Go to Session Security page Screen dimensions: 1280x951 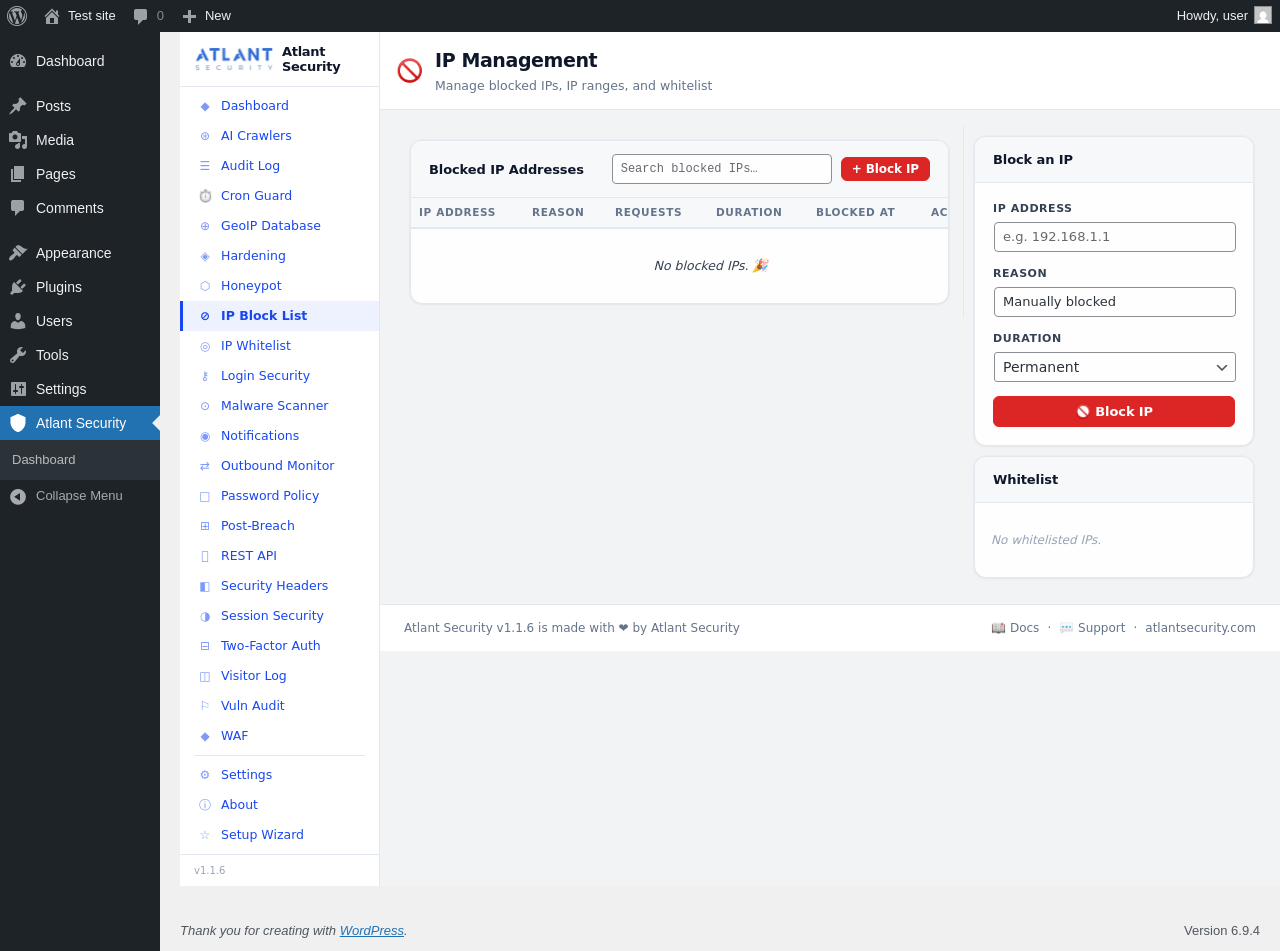coord(272,616)
